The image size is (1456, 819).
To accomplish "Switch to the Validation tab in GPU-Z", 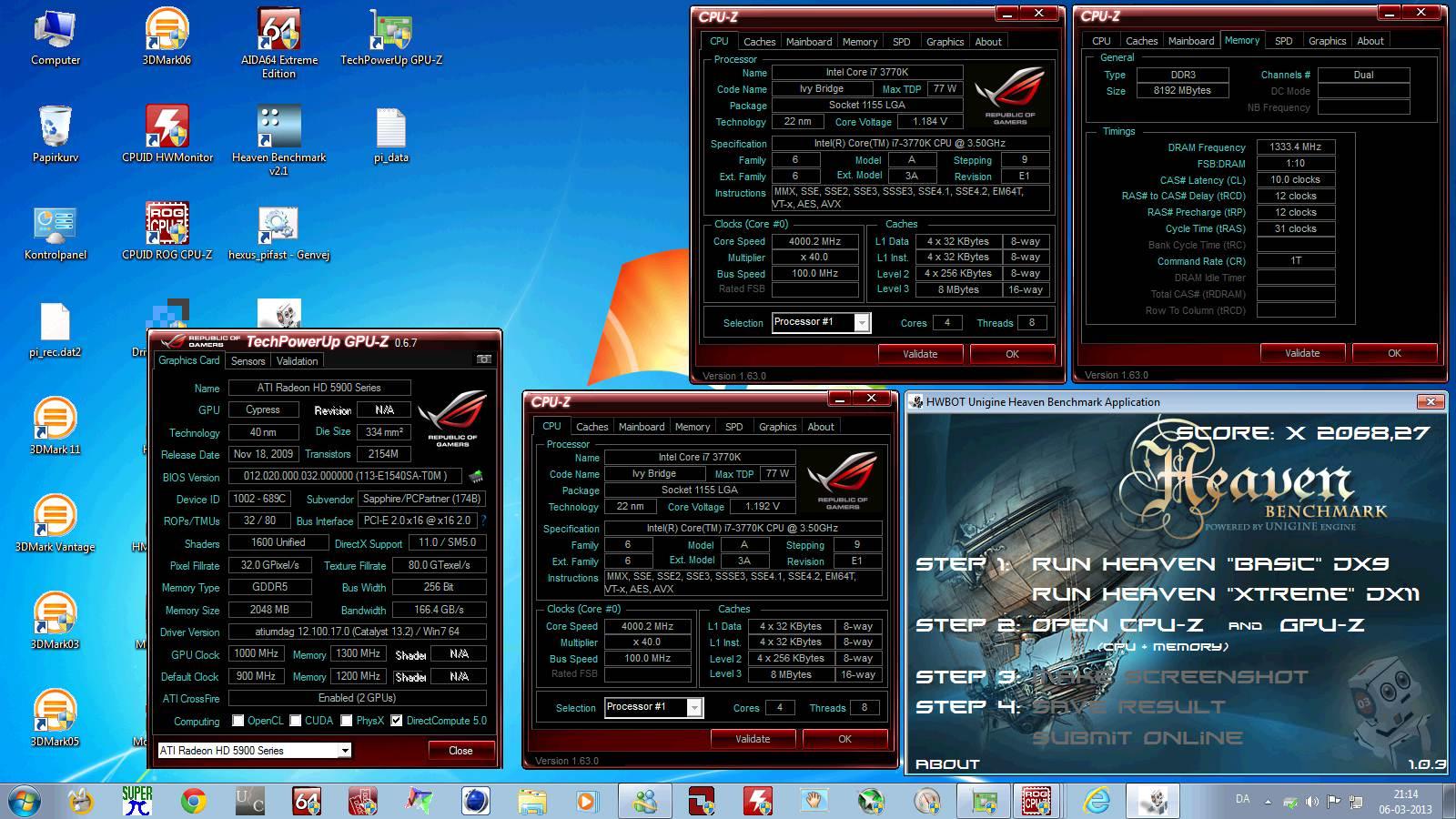I will point(298,361).
